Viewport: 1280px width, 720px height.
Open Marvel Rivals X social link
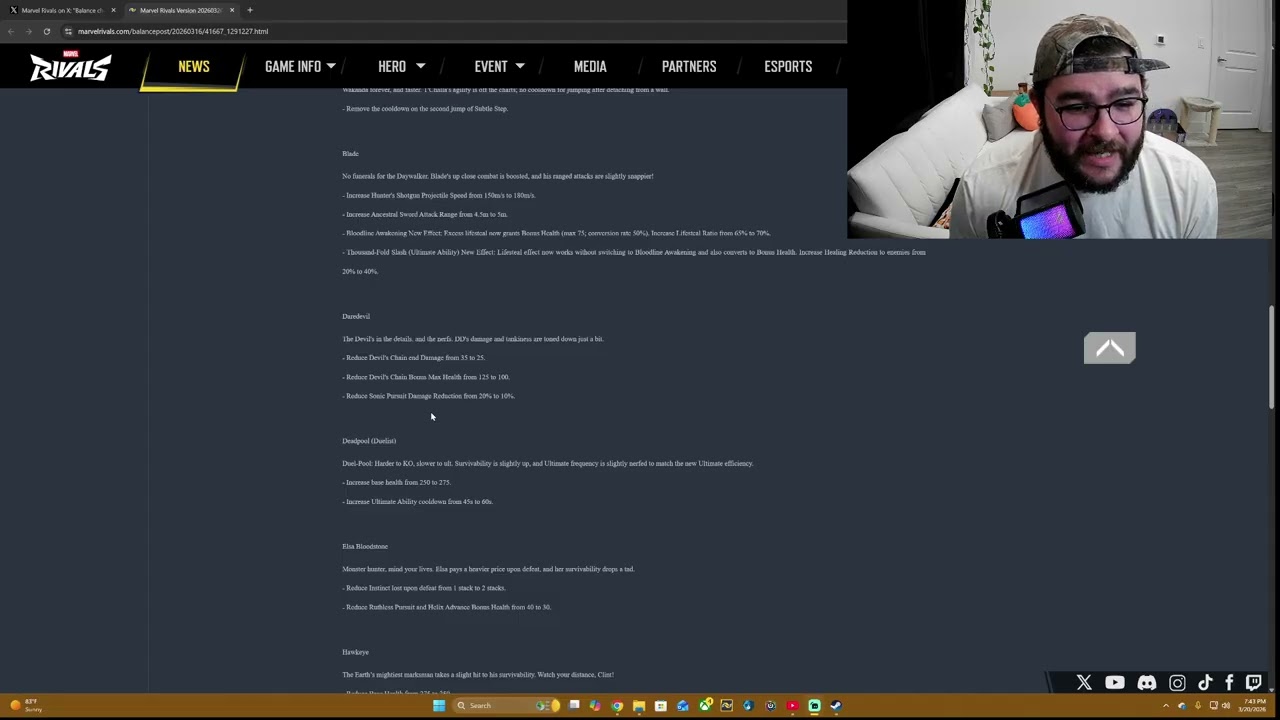[1084, 683]
